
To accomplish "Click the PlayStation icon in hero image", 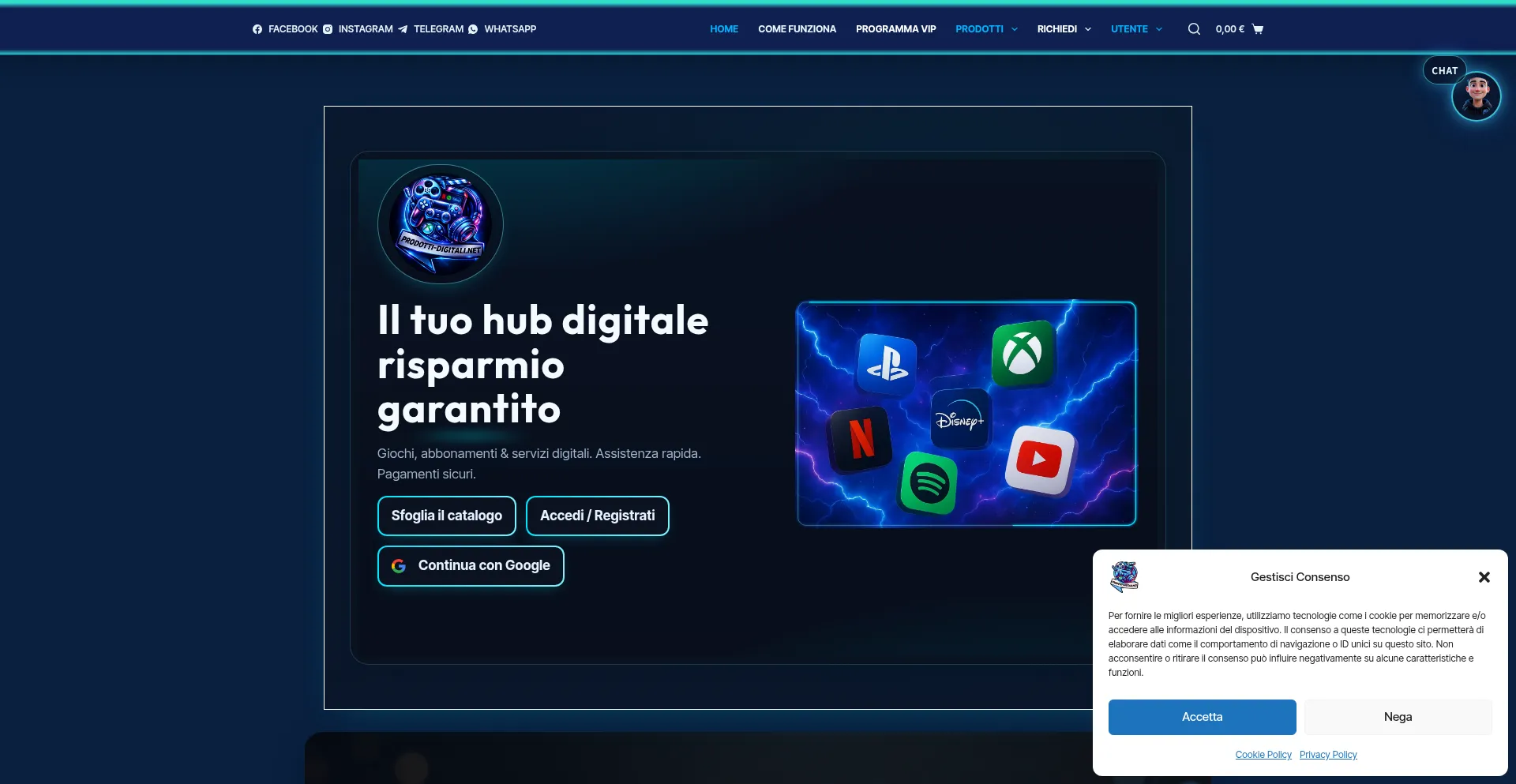I will coord(887,365).
